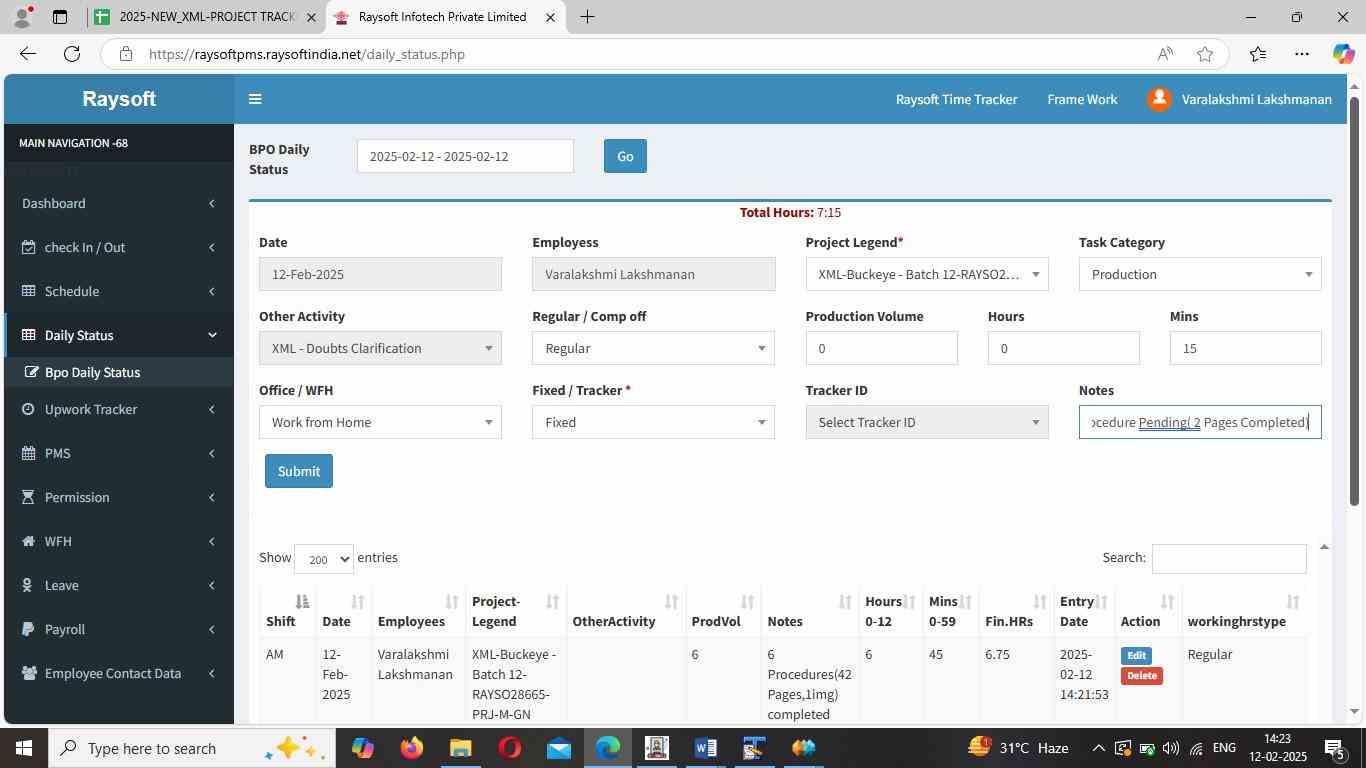The height and width of the screenshot is (768, 1366).
Task: Click browser back arrow
Action: pyautogui.click(x=28, y=54)
